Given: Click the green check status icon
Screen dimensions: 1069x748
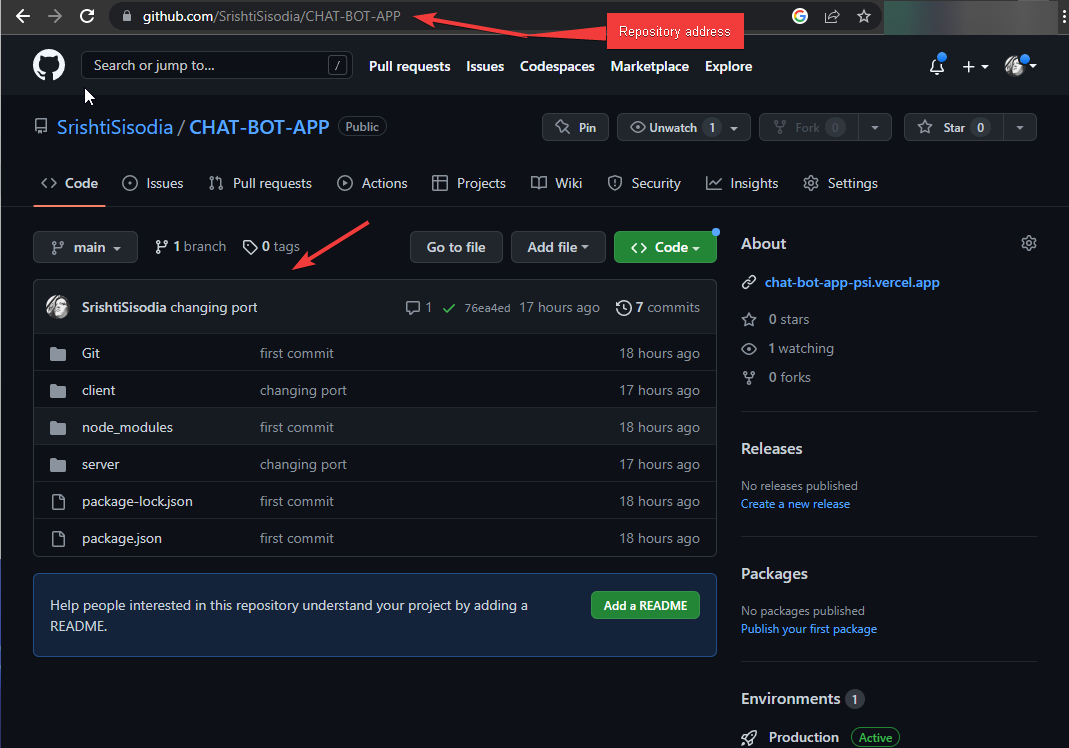Looking at the screenshot, I should [449, 308].
